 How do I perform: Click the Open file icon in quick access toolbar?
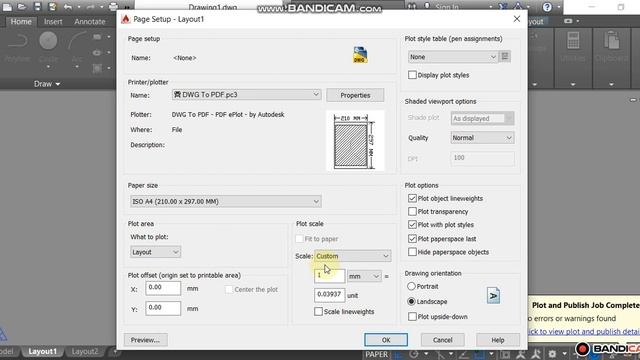tap(22, 7)
